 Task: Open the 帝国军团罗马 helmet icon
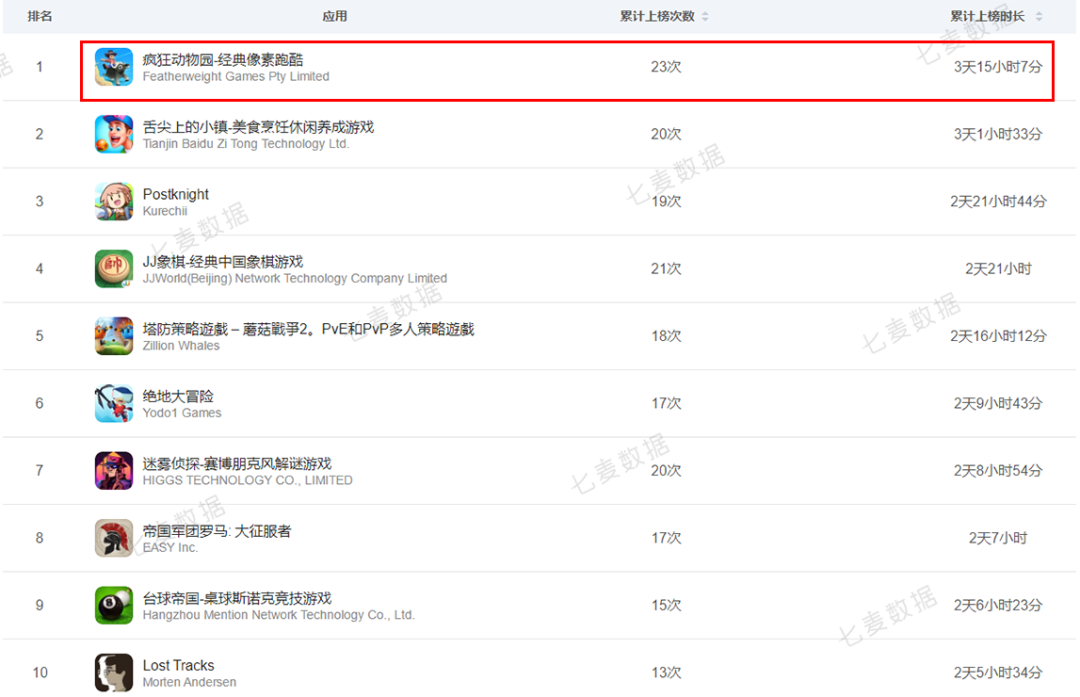[x=114, y=538]
